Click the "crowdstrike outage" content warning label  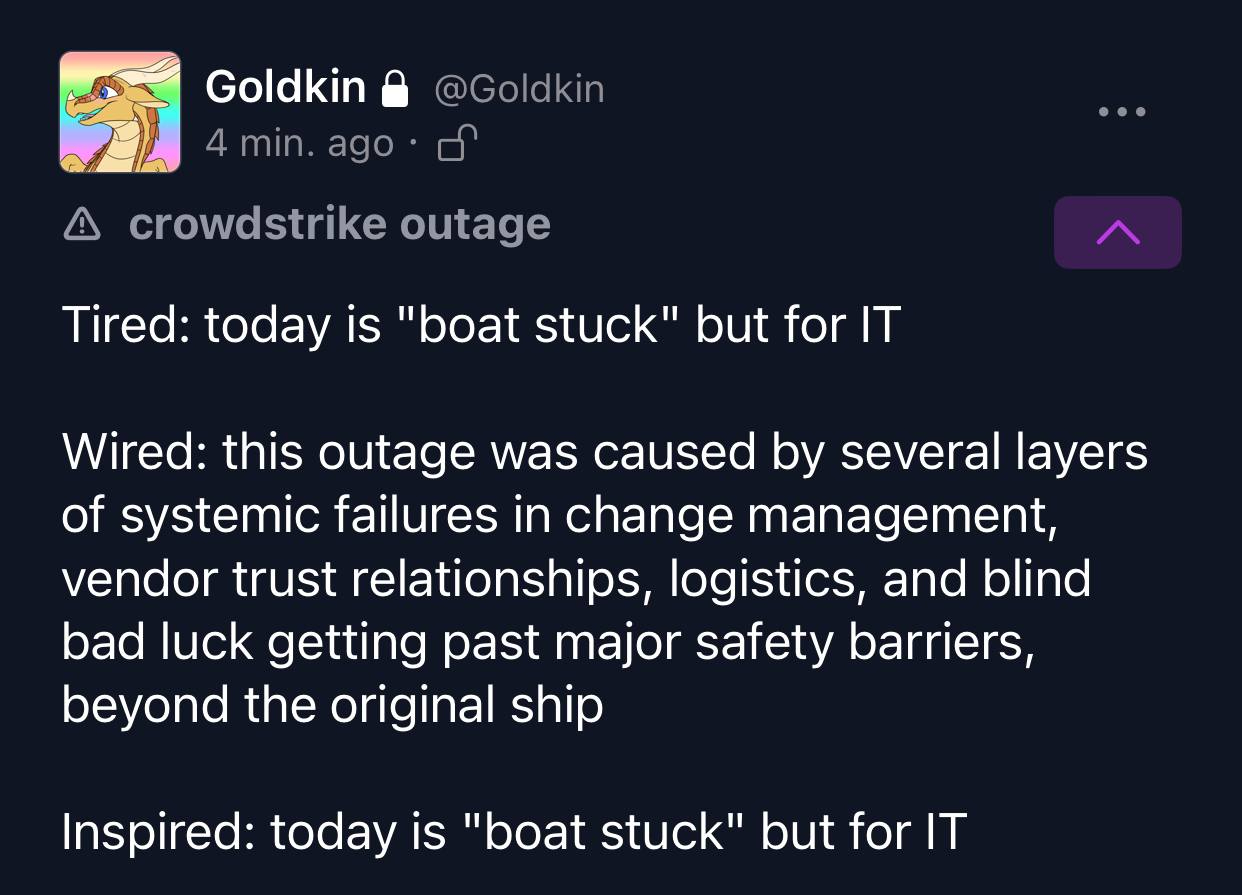coord(340,225)
